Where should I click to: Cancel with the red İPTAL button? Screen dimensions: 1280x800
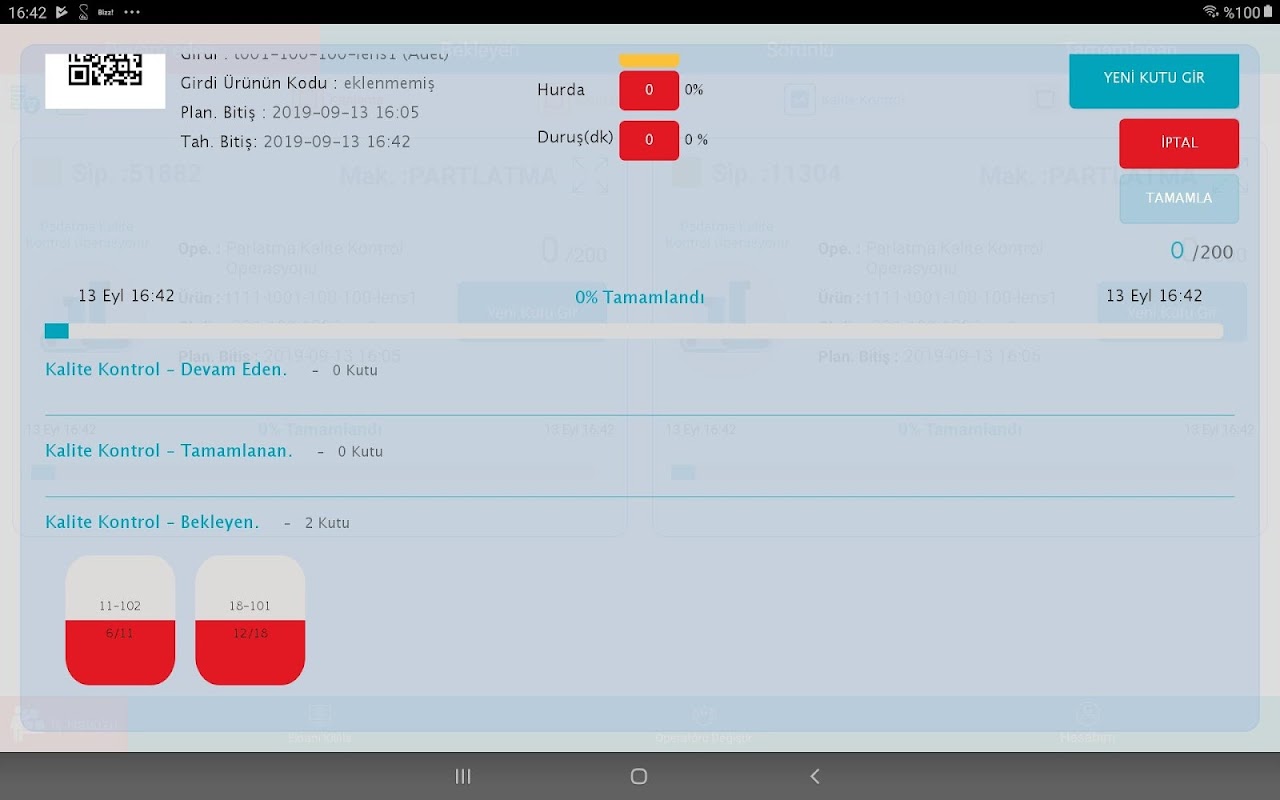tap(1179, 143)
